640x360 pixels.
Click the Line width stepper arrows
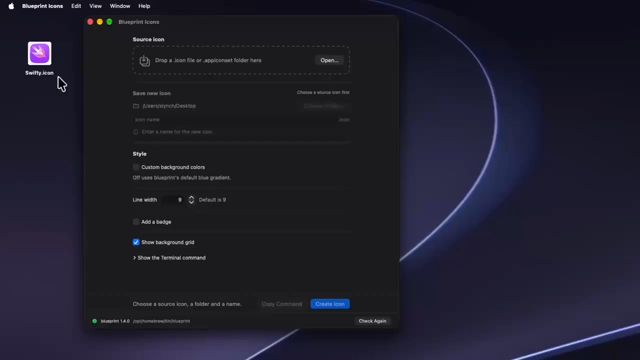[x=191, y=200]
